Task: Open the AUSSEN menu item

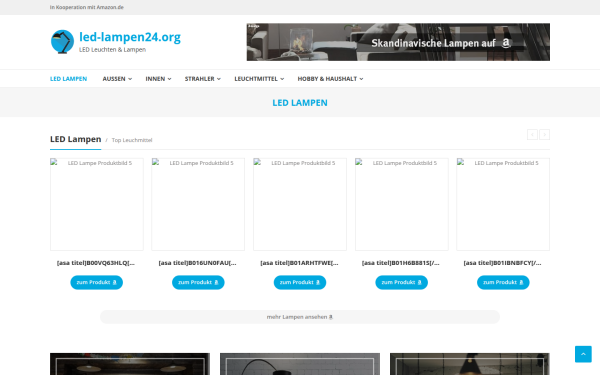Action: (114, 79)
